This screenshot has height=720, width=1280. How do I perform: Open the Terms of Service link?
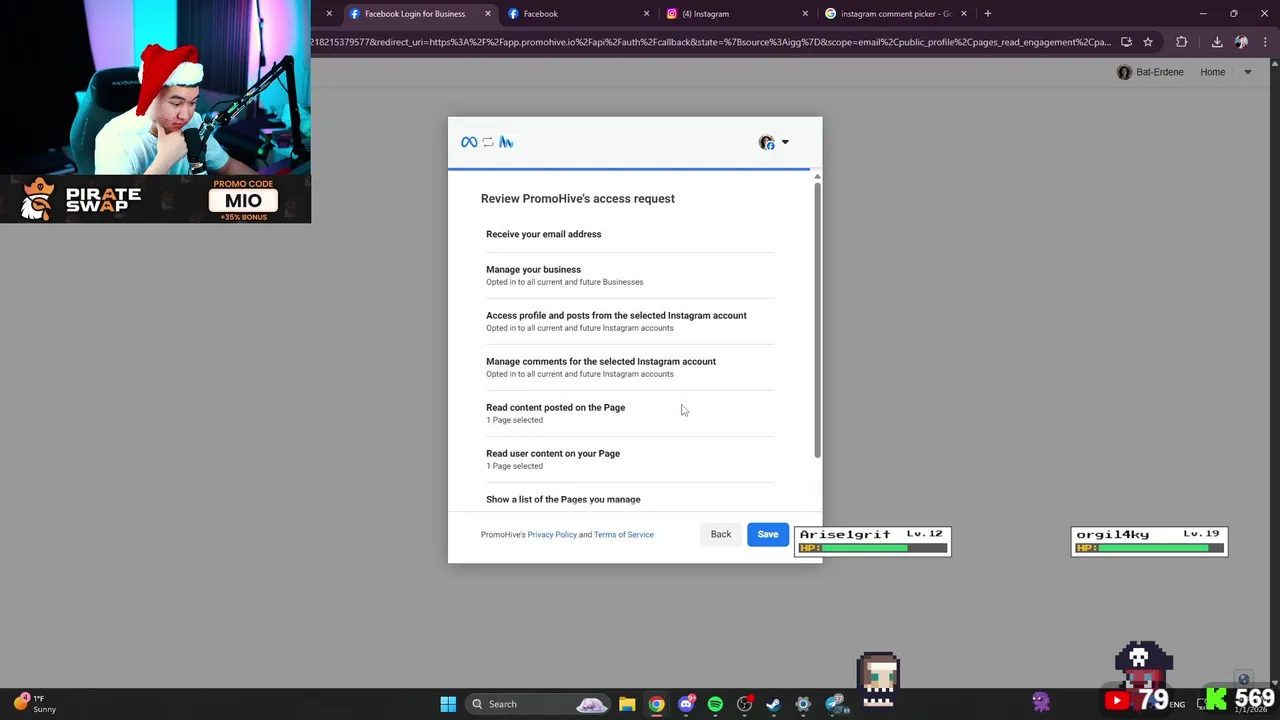pos(623,534)
